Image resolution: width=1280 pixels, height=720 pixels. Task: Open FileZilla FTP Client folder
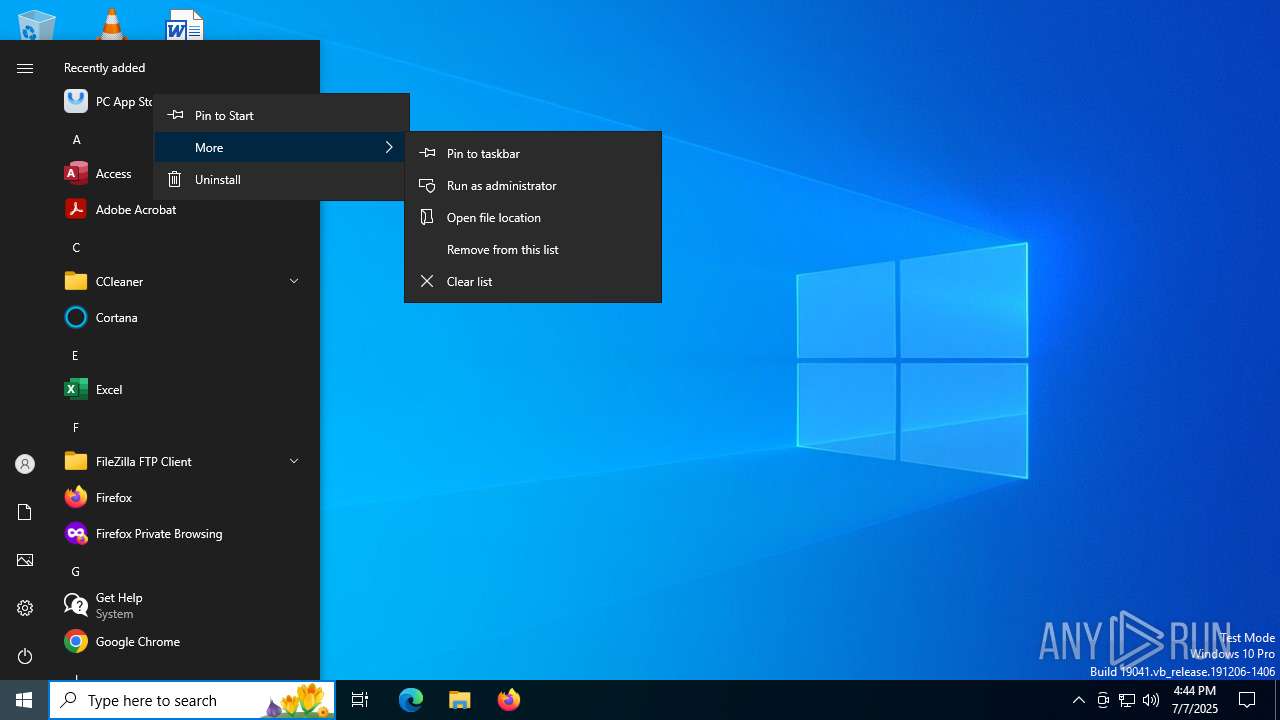[185, 461]
